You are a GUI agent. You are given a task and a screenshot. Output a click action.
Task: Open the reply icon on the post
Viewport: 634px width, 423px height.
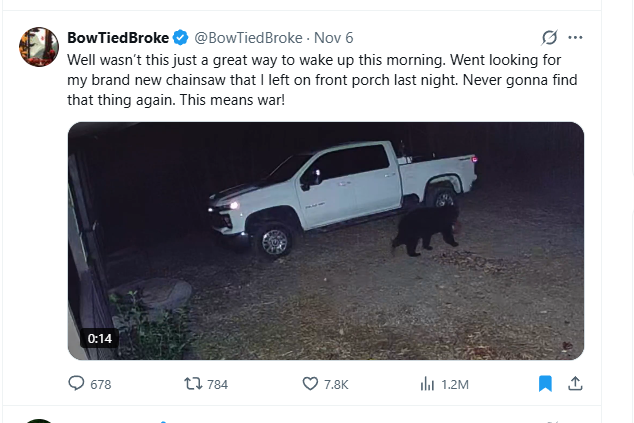76,384
